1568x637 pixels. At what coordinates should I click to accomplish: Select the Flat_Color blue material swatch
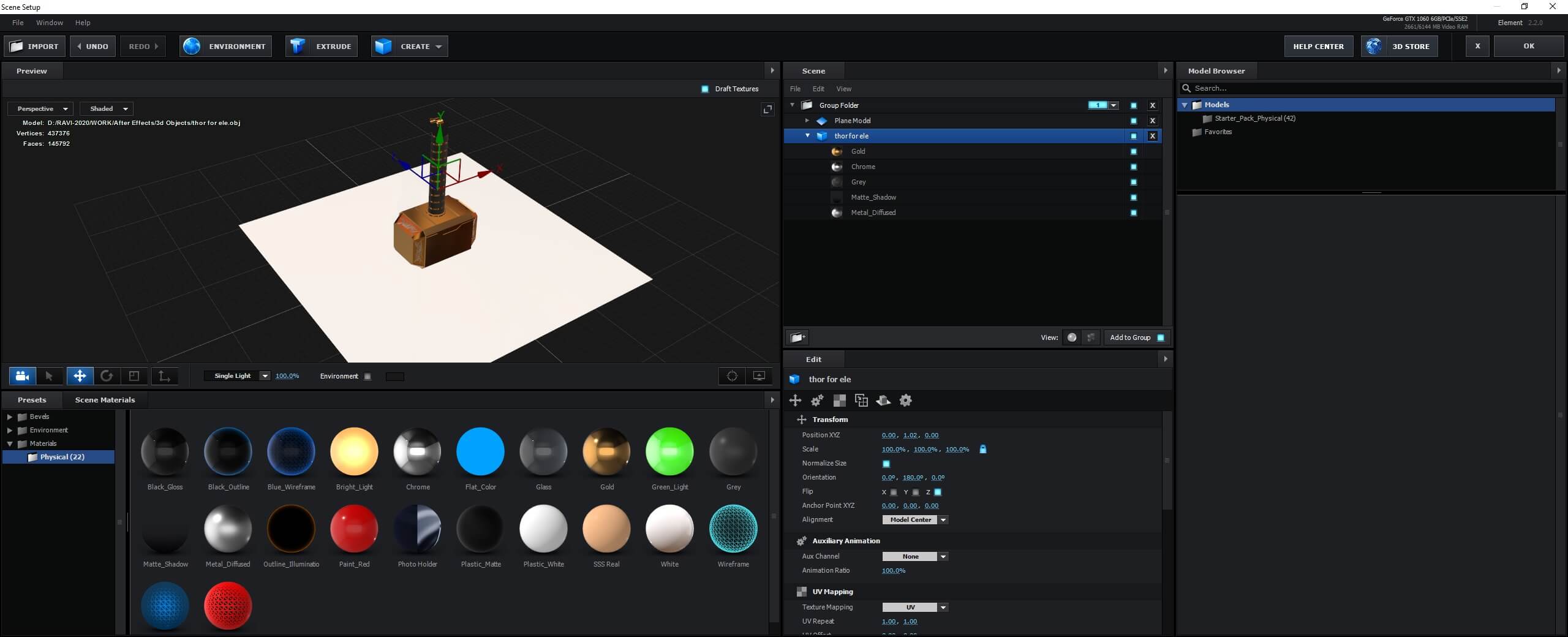click(x=480, y=452)
